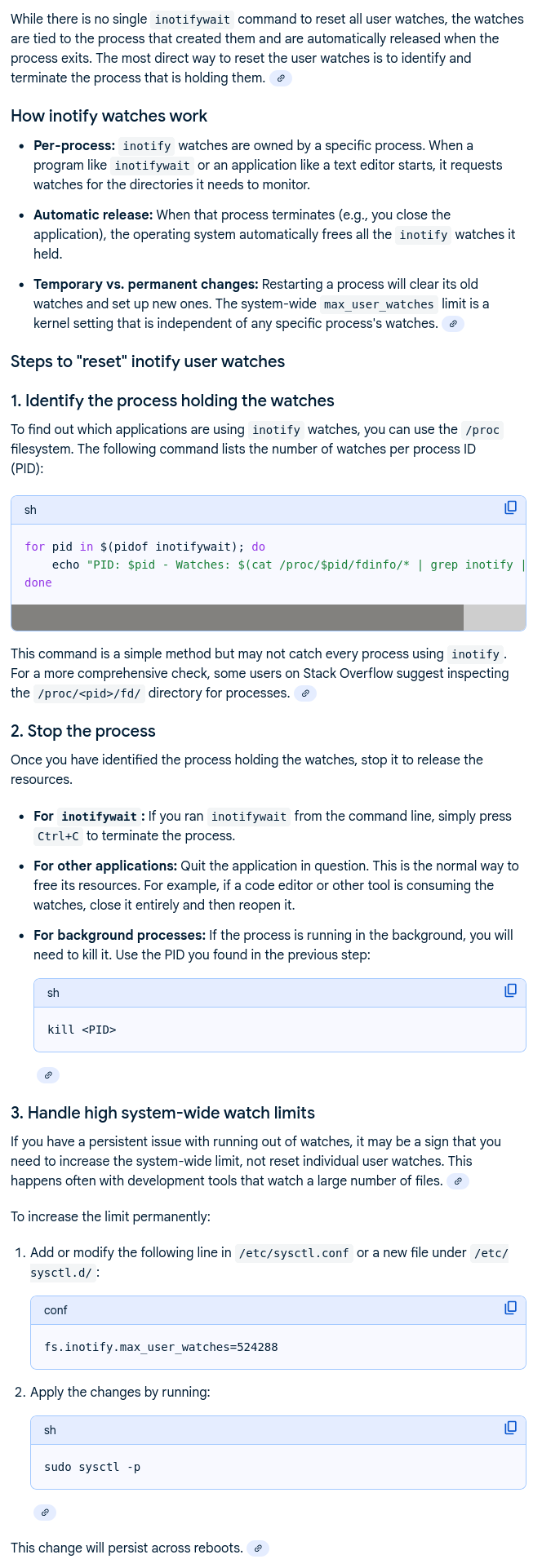Copy the pidof inotifywait loop code block
542x1568 pixels.
[510, 507]
